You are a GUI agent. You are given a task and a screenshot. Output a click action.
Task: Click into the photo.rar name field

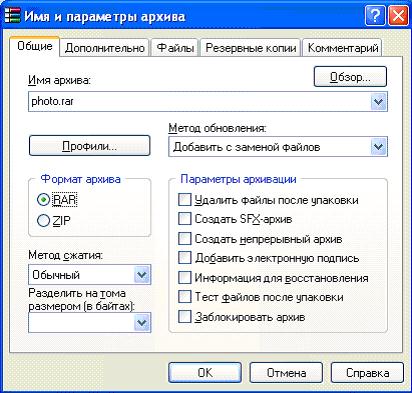click(x=199, y=101)
